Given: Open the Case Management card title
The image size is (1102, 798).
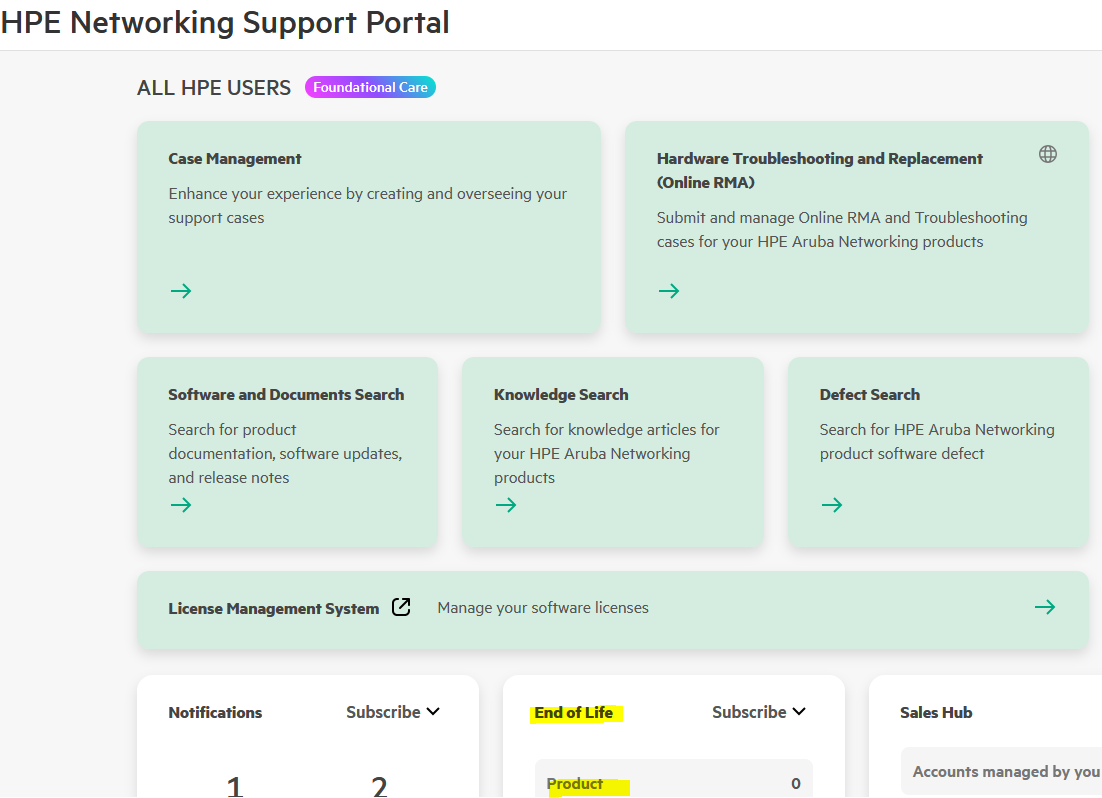Looking at the screenshot, I should [x=235, y=159].
